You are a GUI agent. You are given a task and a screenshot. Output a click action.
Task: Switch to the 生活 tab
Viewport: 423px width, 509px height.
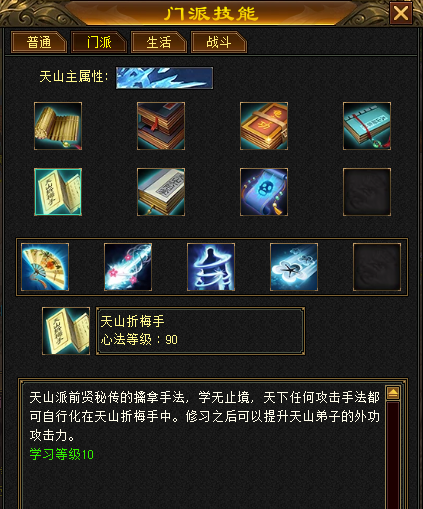click(x=159, y=42)
